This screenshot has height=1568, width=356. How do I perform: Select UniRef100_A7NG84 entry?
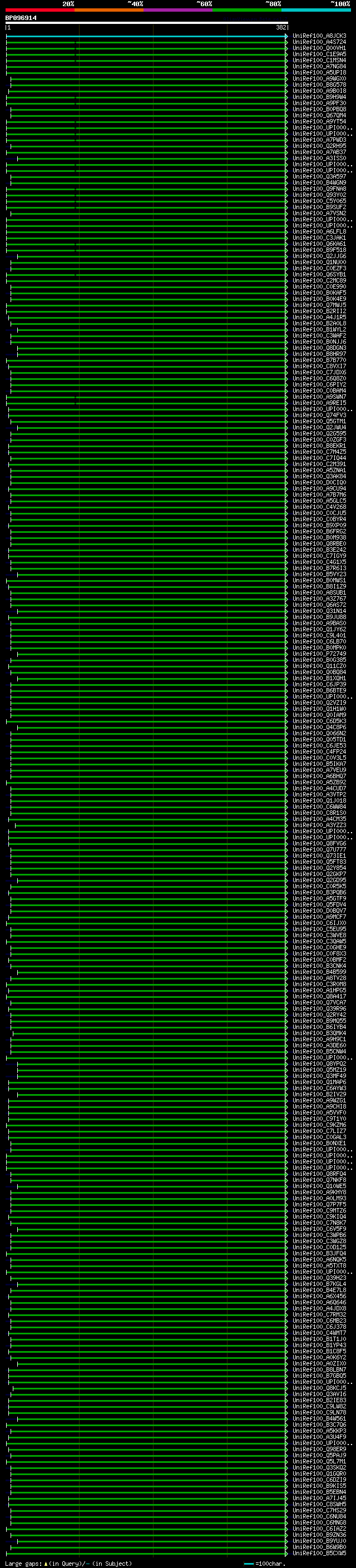point(319,66)
